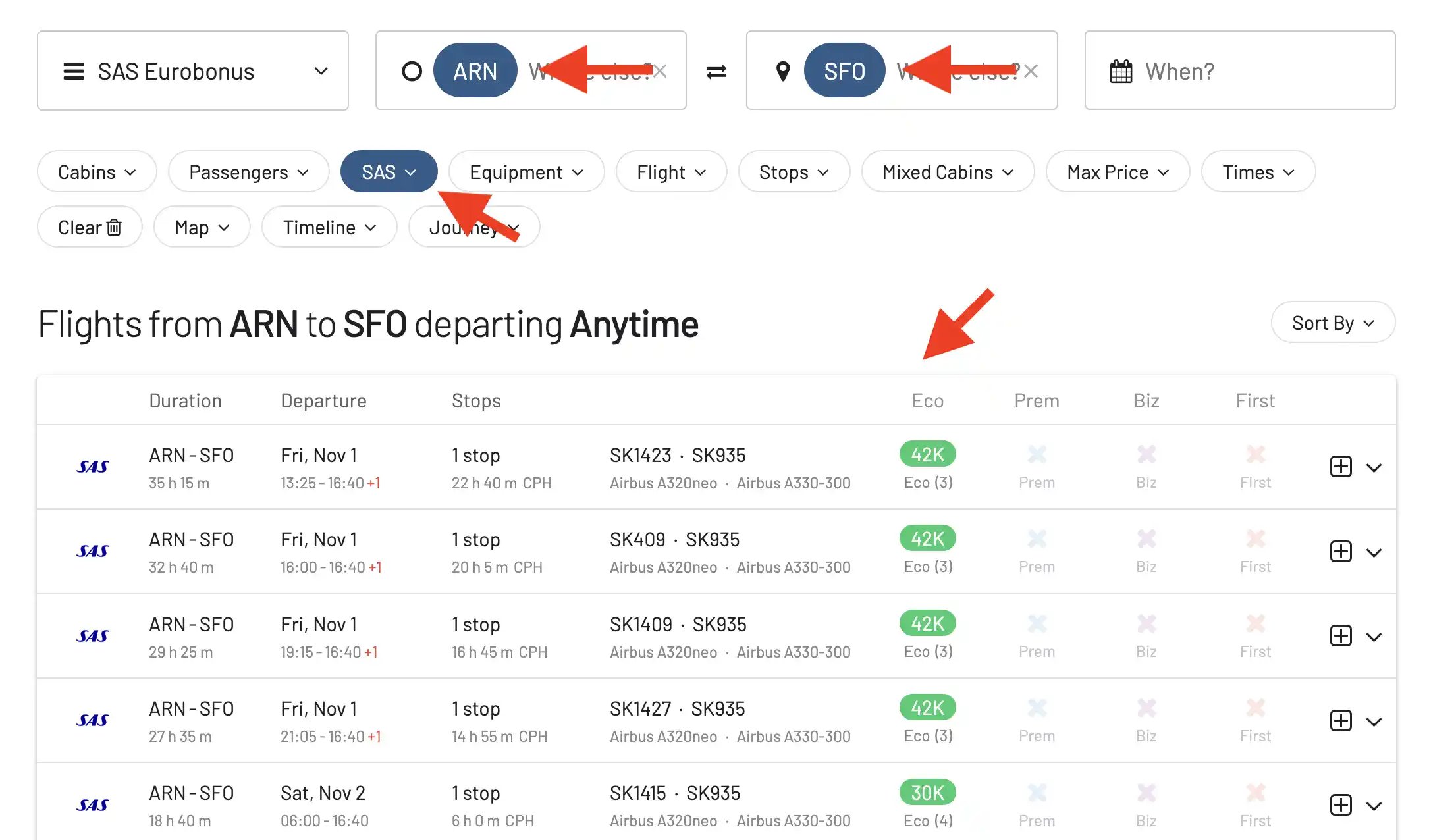Click the Biz column header

pyautogui.click(x=1146, y=400)
